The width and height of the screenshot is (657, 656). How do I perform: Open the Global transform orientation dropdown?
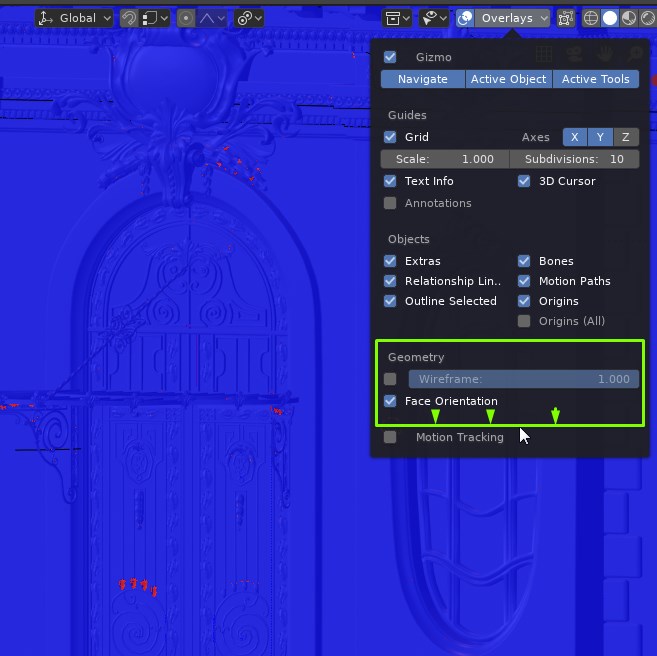(74, 18)
